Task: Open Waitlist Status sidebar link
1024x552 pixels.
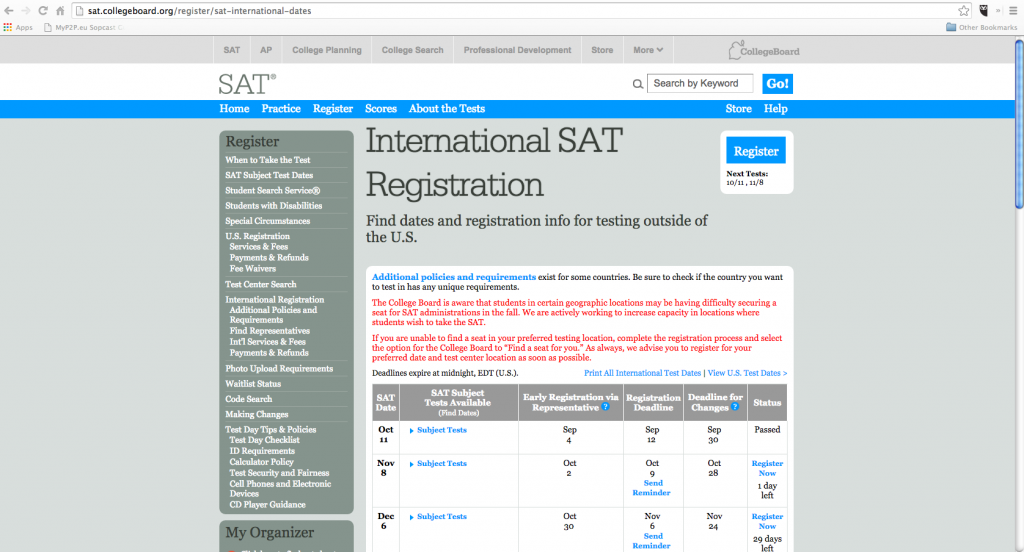Action: [253, 384]
